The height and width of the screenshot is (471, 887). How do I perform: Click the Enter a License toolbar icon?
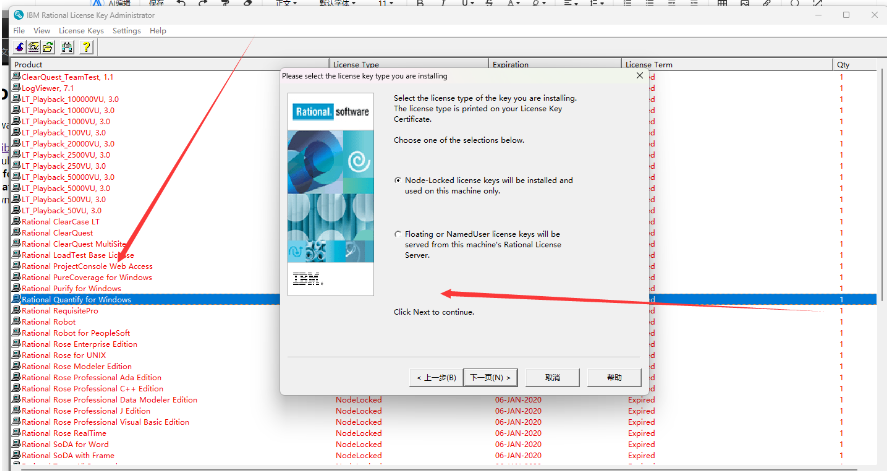click(x=34, y=47)
